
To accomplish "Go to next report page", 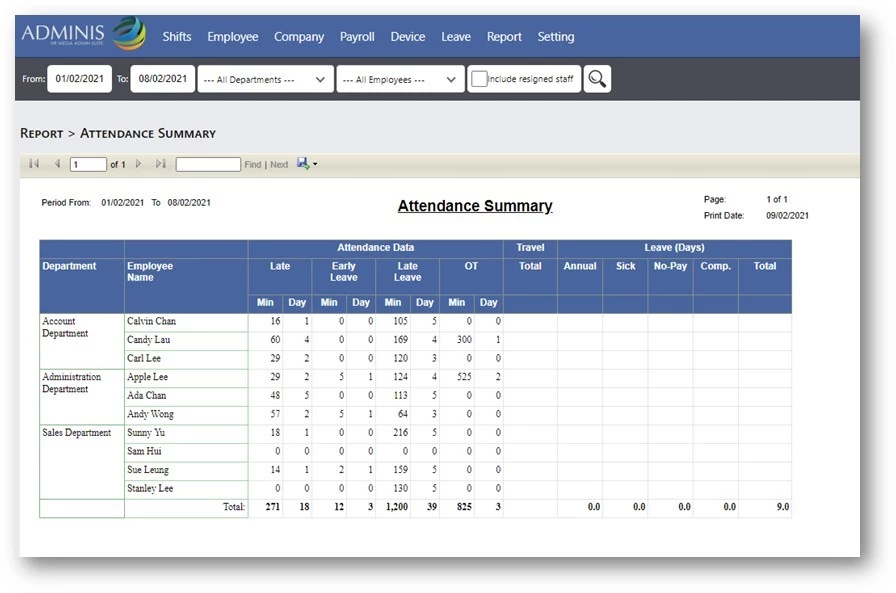I will click(138, 164).
